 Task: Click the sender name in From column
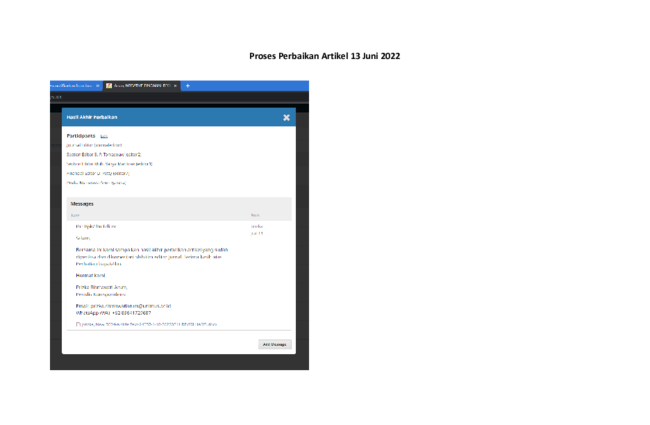click(x=257, y=226)
